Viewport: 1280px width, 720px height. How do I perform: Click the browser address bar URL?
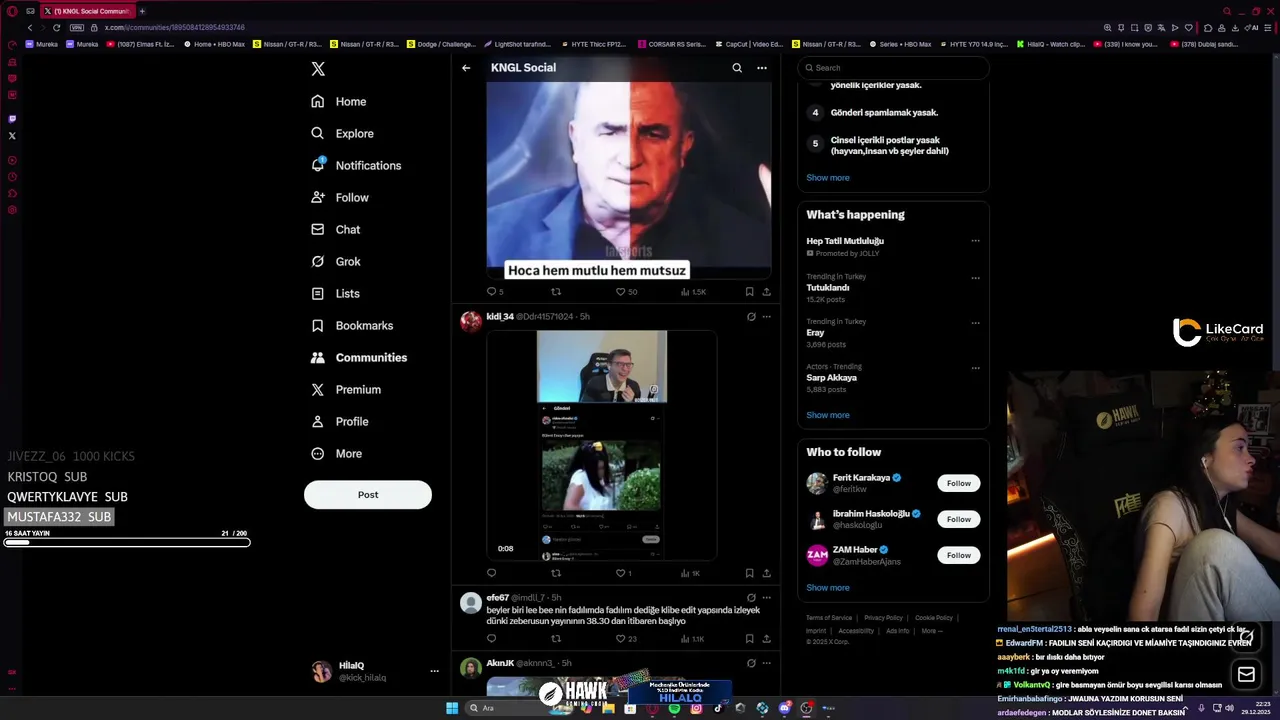(x=175, y=27)
